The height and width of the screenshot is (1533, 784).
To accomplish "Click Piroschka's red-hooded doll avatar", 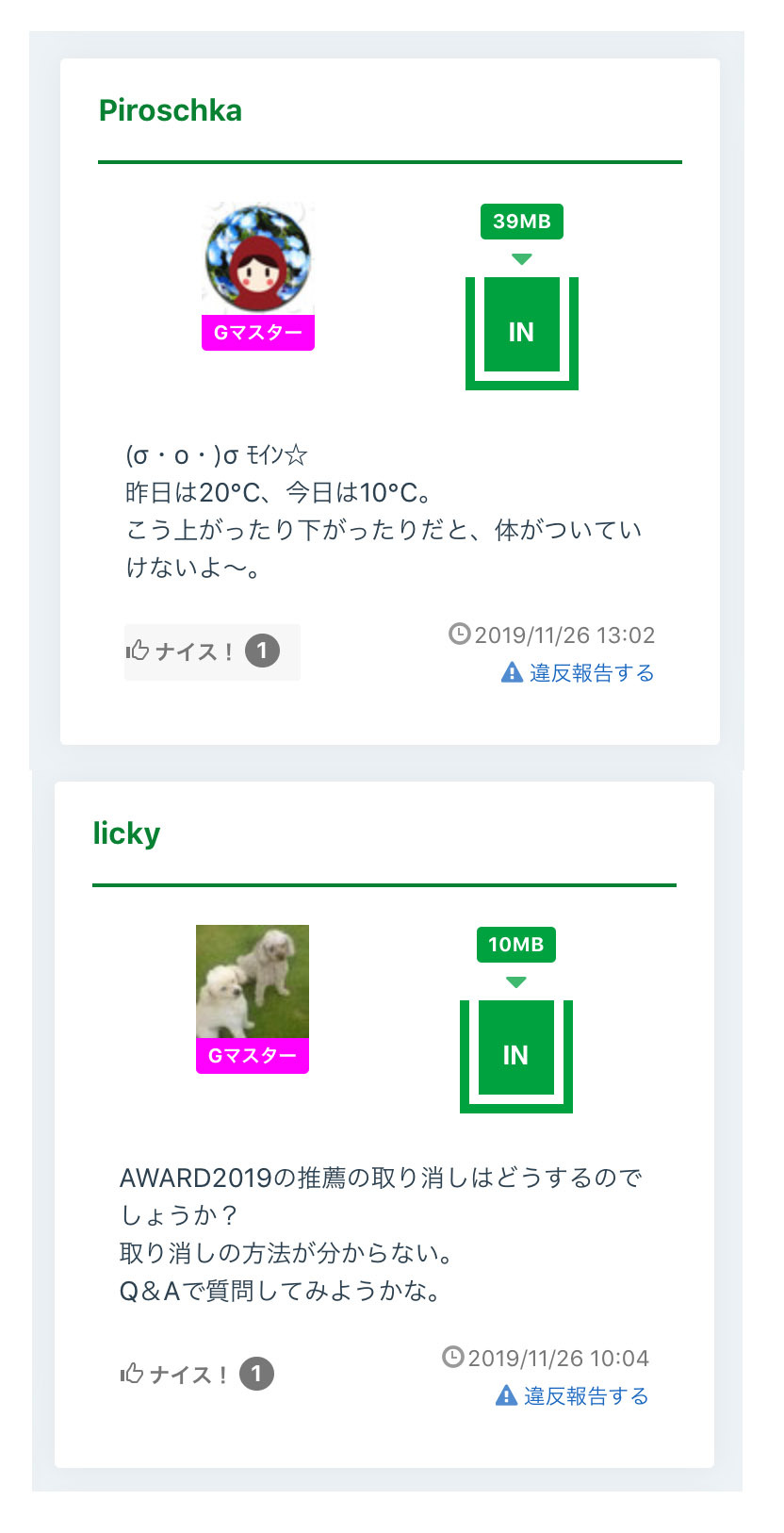I will pyautogui.click(x=258, y=256).
